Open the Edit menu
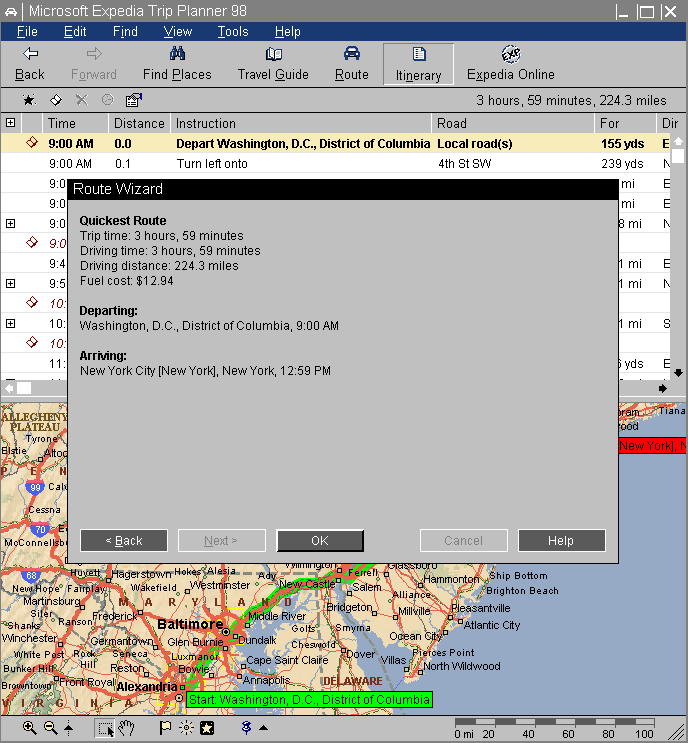 75,32
